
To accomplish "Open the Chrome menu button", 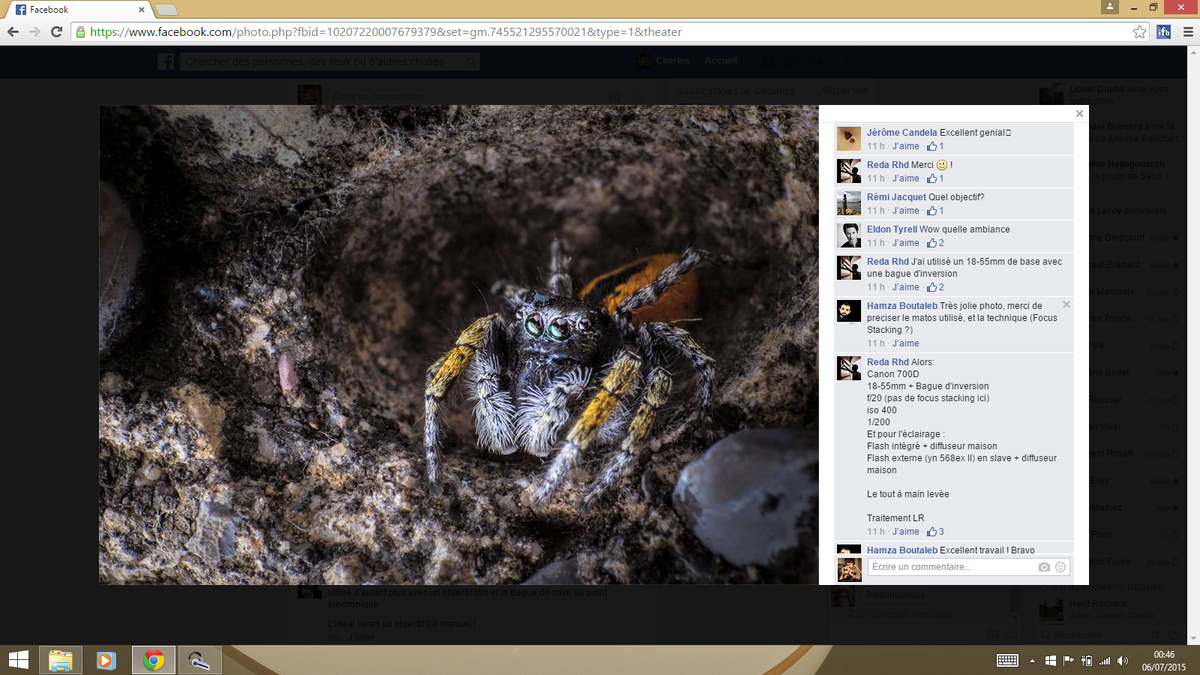I will click(x=1188, y=32).
